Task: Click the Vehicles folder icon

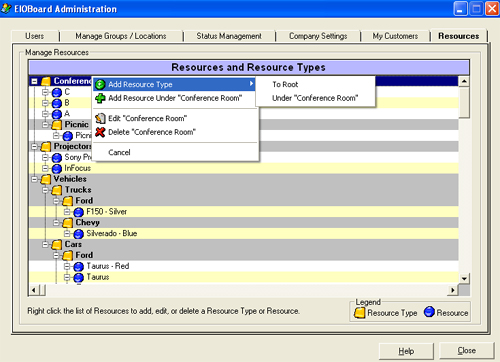Action: point(46,179)
